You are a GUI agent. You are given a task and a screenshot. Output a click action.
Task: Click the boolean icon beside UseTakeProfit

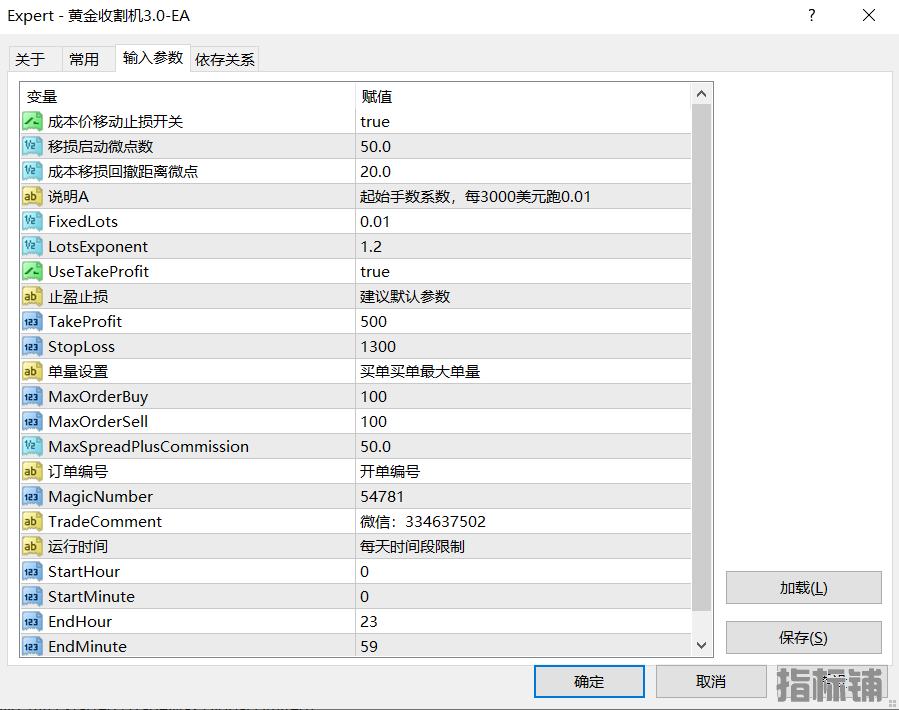pyautogui.click(x=32, y=271)
